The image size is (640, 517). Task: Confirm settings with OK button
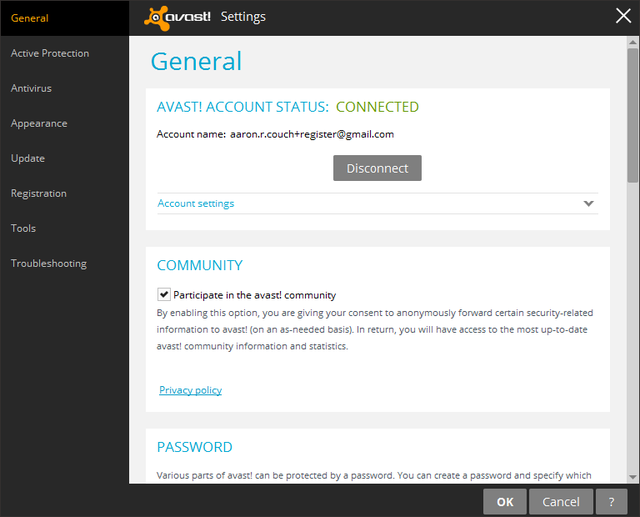point(505,501)
